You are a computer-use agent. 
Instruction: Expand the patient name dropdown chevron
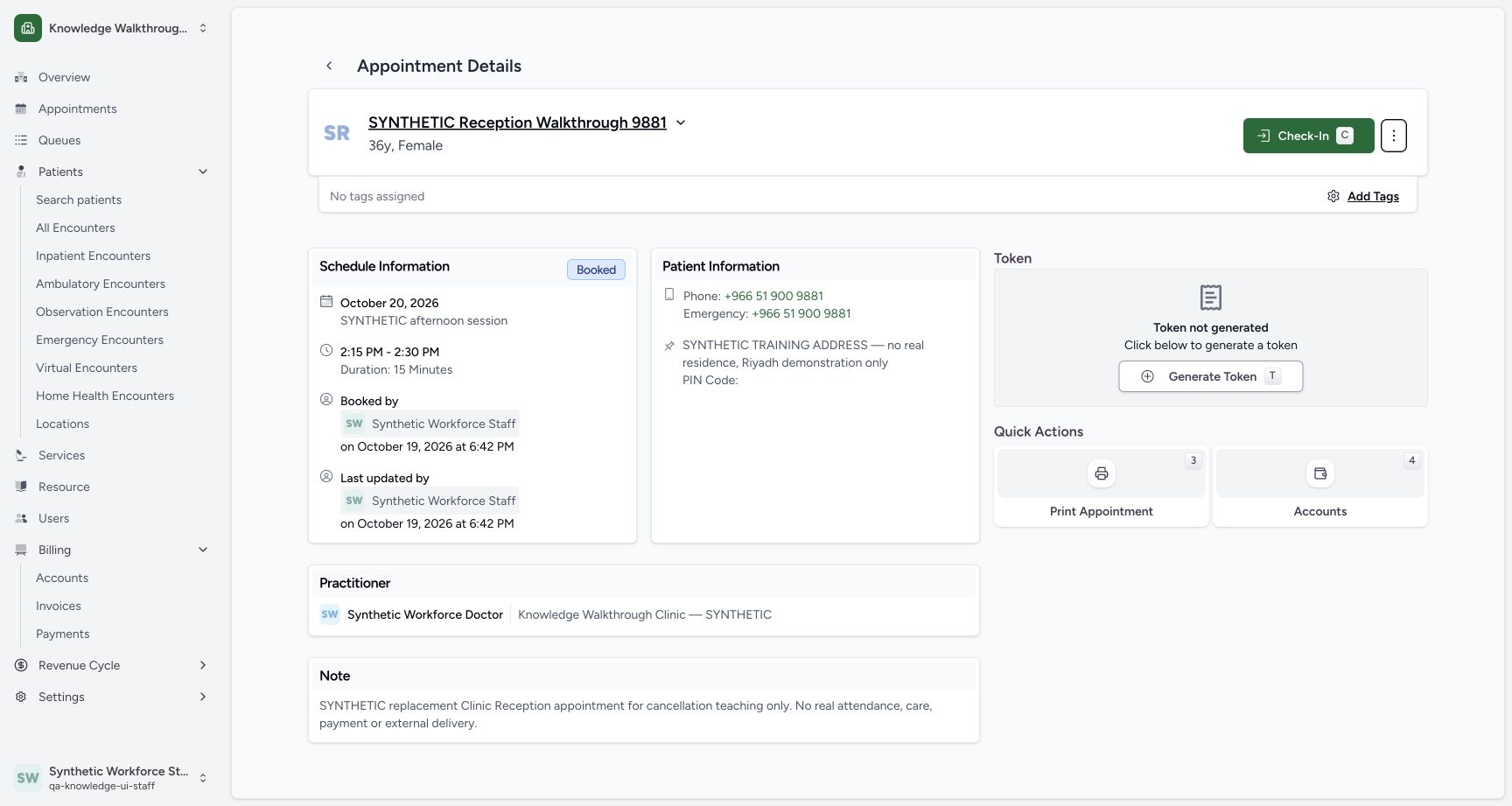(681, 123)
